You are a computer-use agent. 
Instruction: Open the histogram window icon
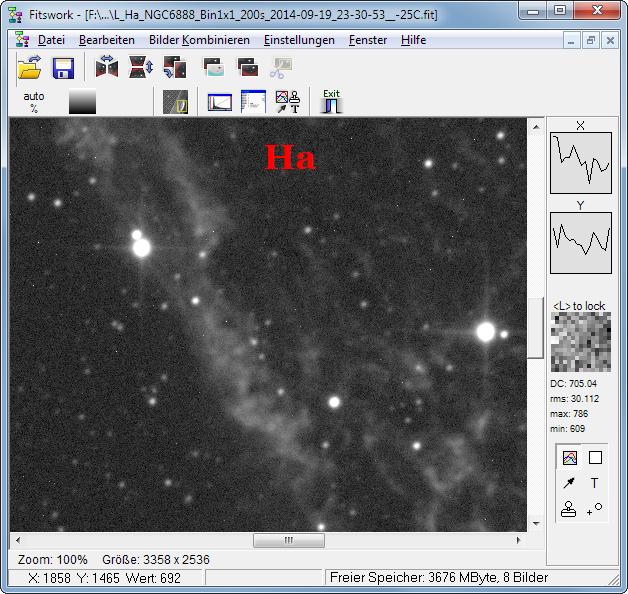pyautogui.click(x=220, y=102)
